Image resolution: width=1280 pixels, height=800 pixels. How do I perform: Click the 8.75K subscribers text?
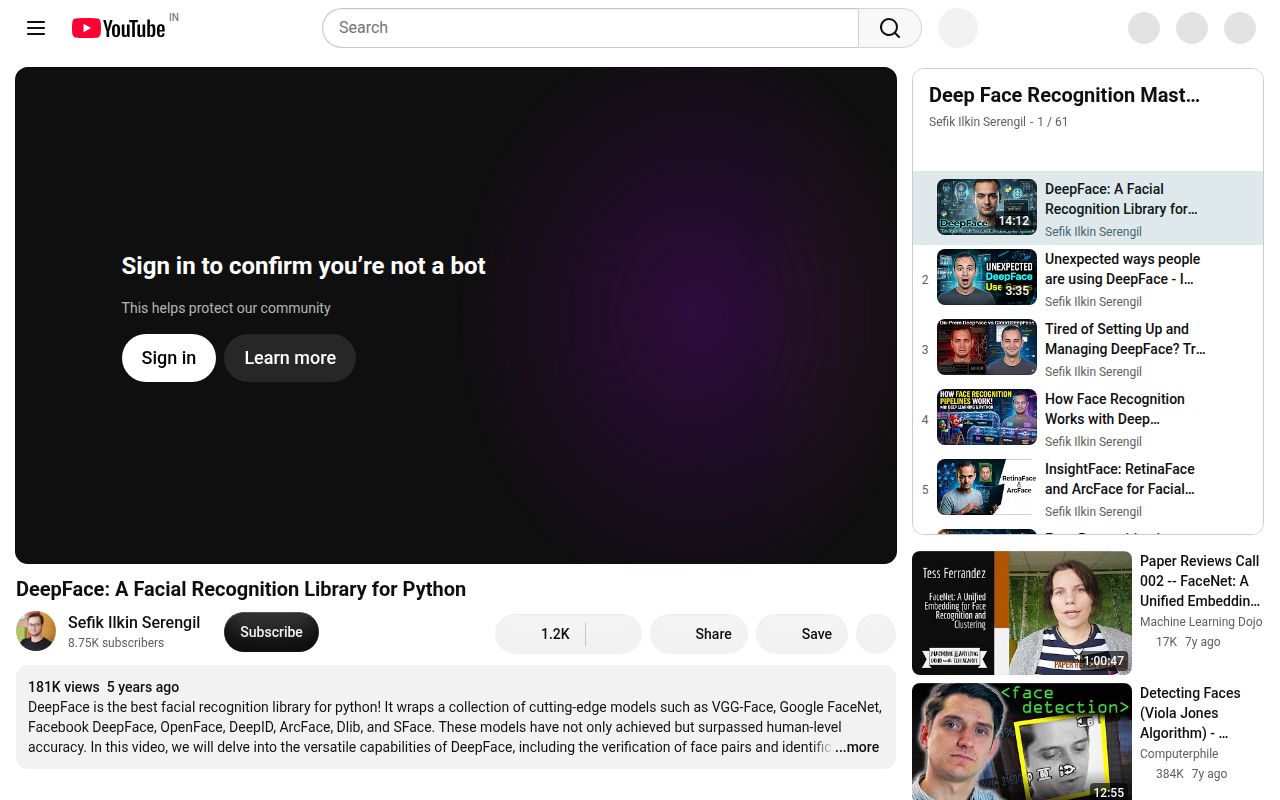click(116, 643)
